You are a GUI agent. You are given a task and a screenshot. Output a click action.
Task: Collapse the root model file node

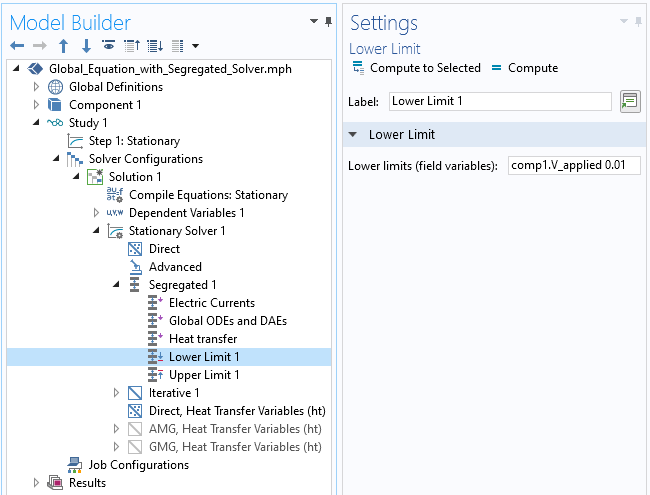coord(16,68)
